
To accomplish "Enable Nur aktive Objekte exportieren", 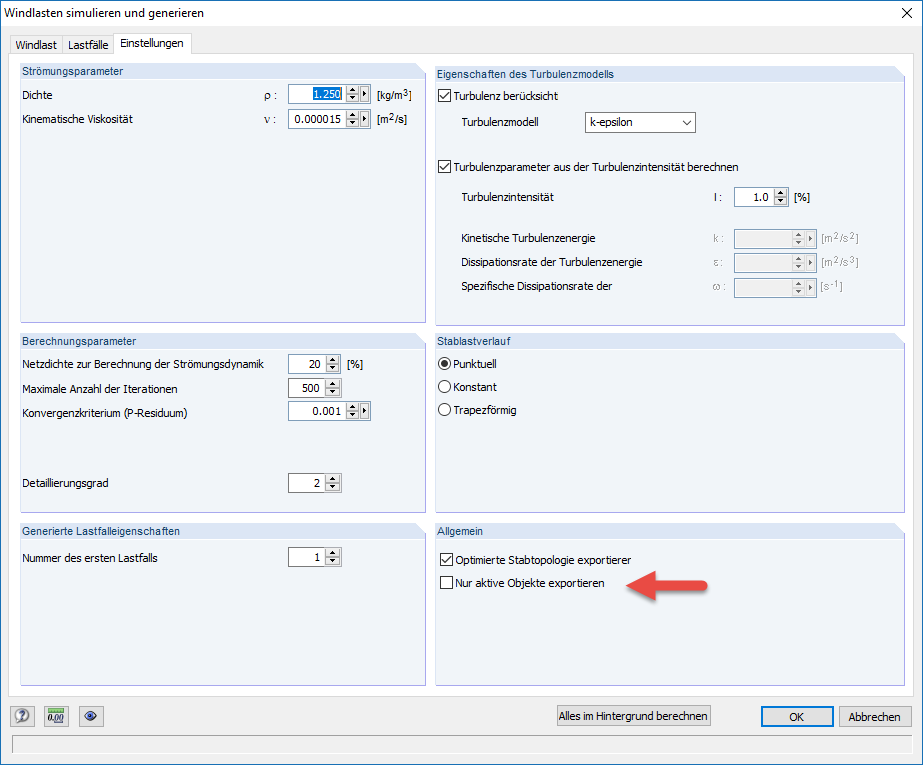I will pyautogui.click(x=446, y=583).
